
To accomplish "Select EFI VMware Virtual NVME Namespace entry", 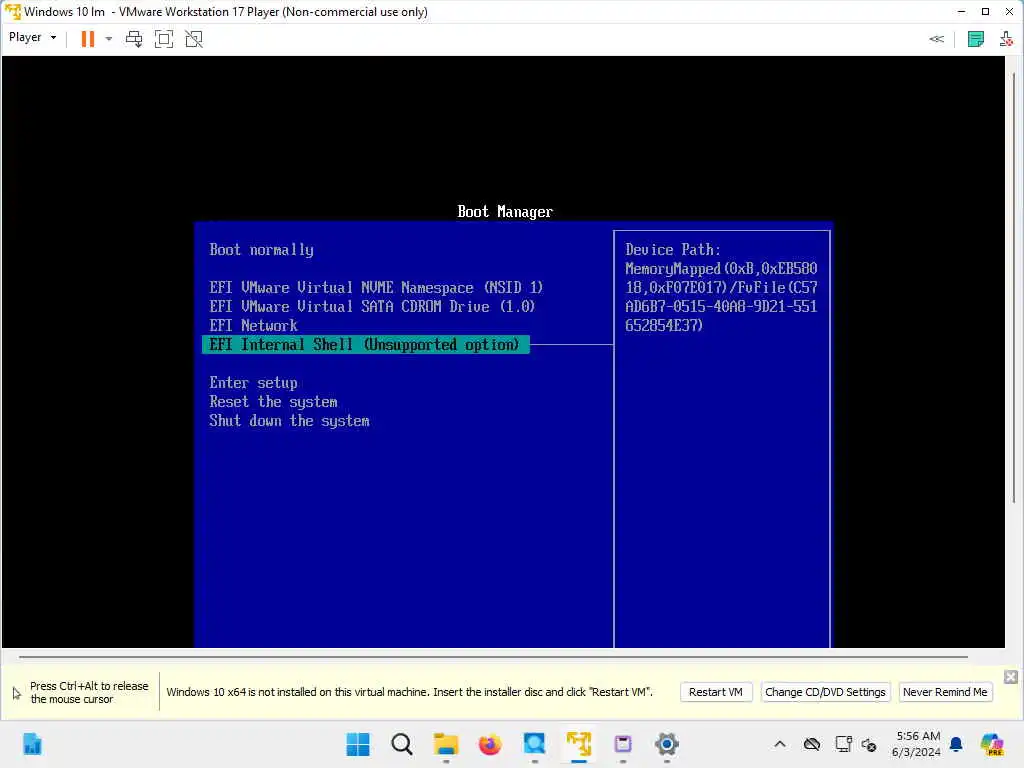I will (x=376, y=288).
